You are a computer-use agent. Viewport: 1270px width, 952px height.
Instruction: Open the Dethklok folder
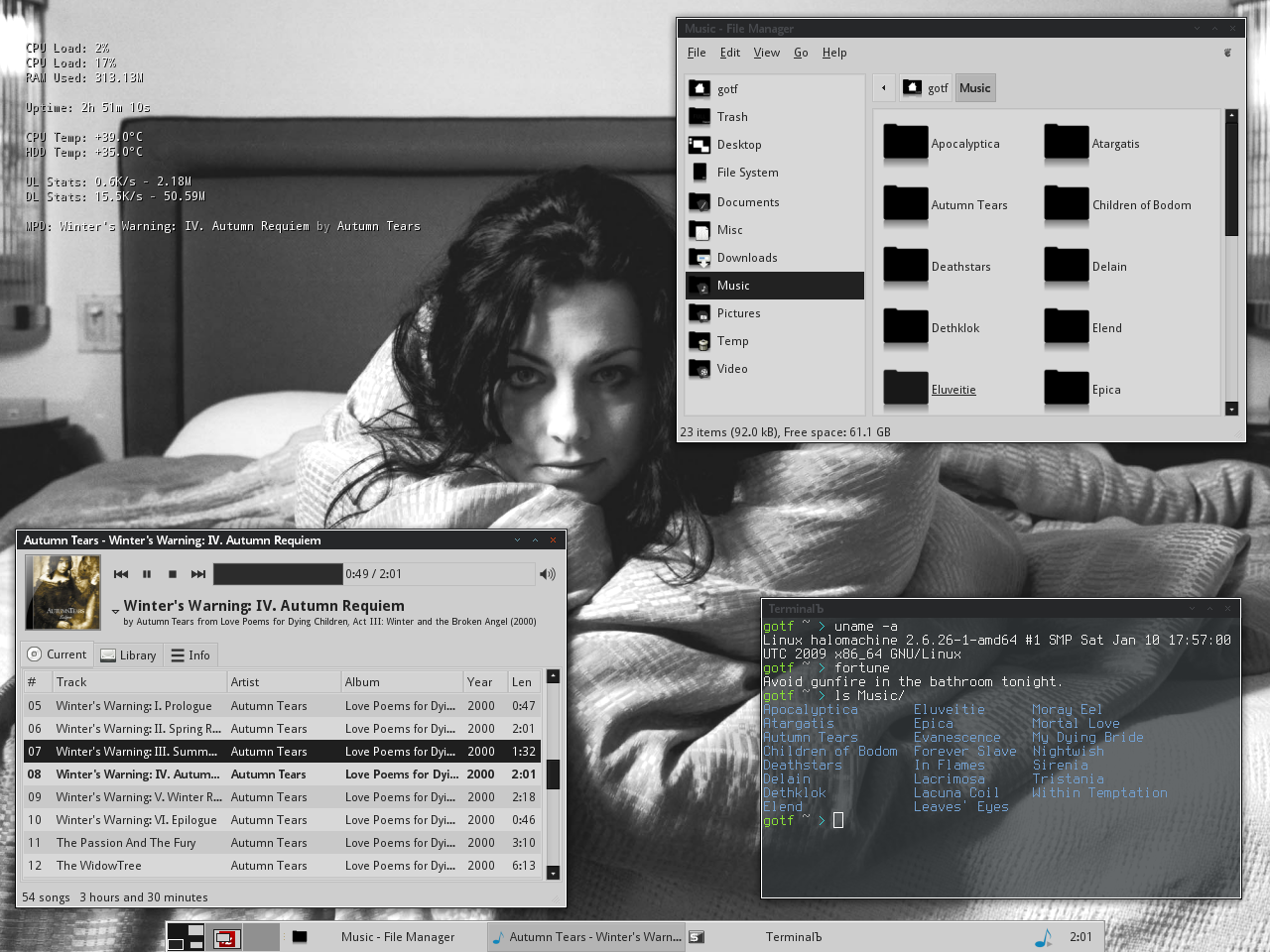[931, 328]
